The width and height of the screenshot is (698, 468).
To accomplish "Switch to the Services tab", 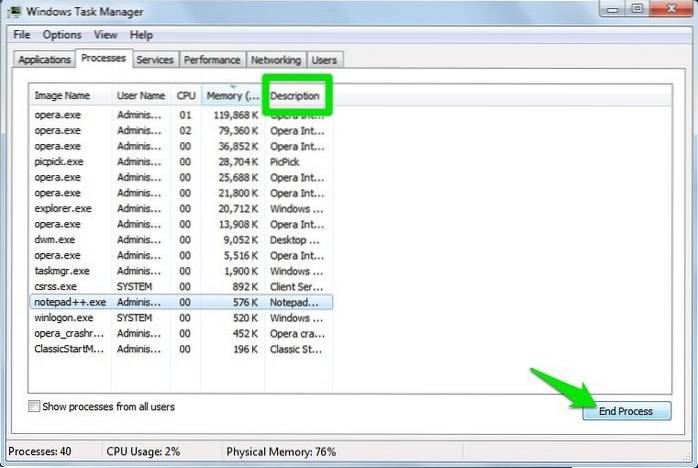I will pyautogui.click(x=155, y=60).
